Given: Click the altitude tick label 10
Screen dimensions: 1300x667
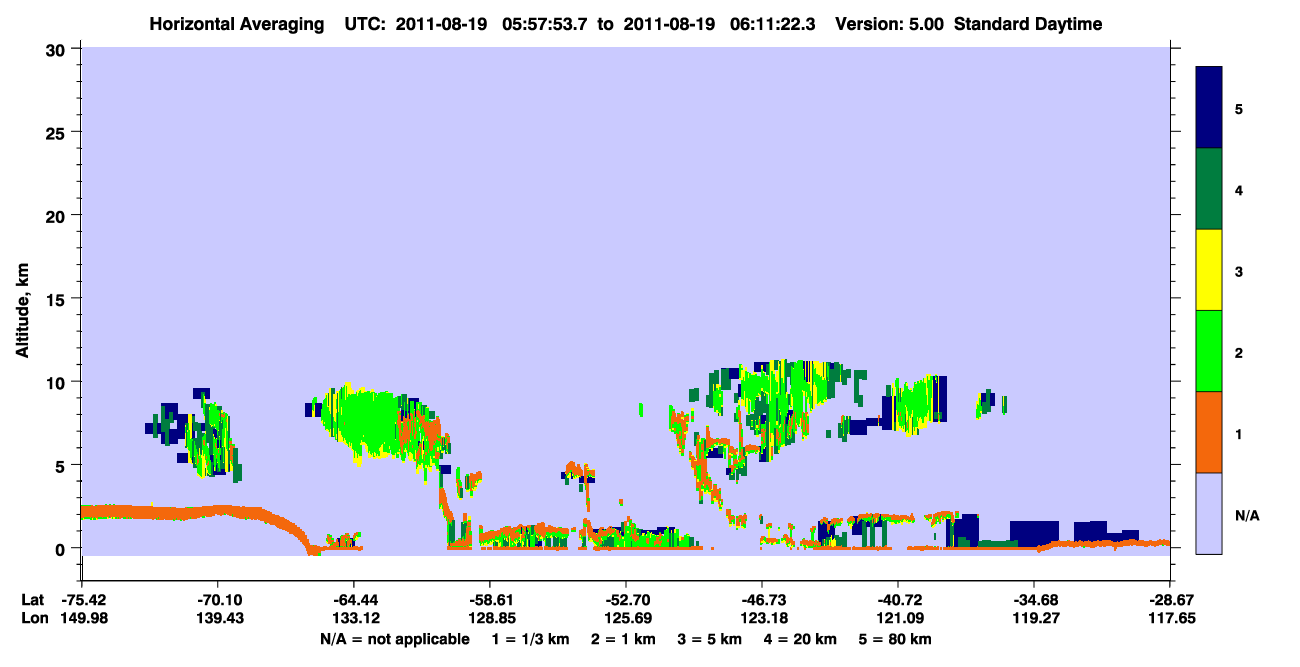Looking at the screenshot, I should click(58, 382).
